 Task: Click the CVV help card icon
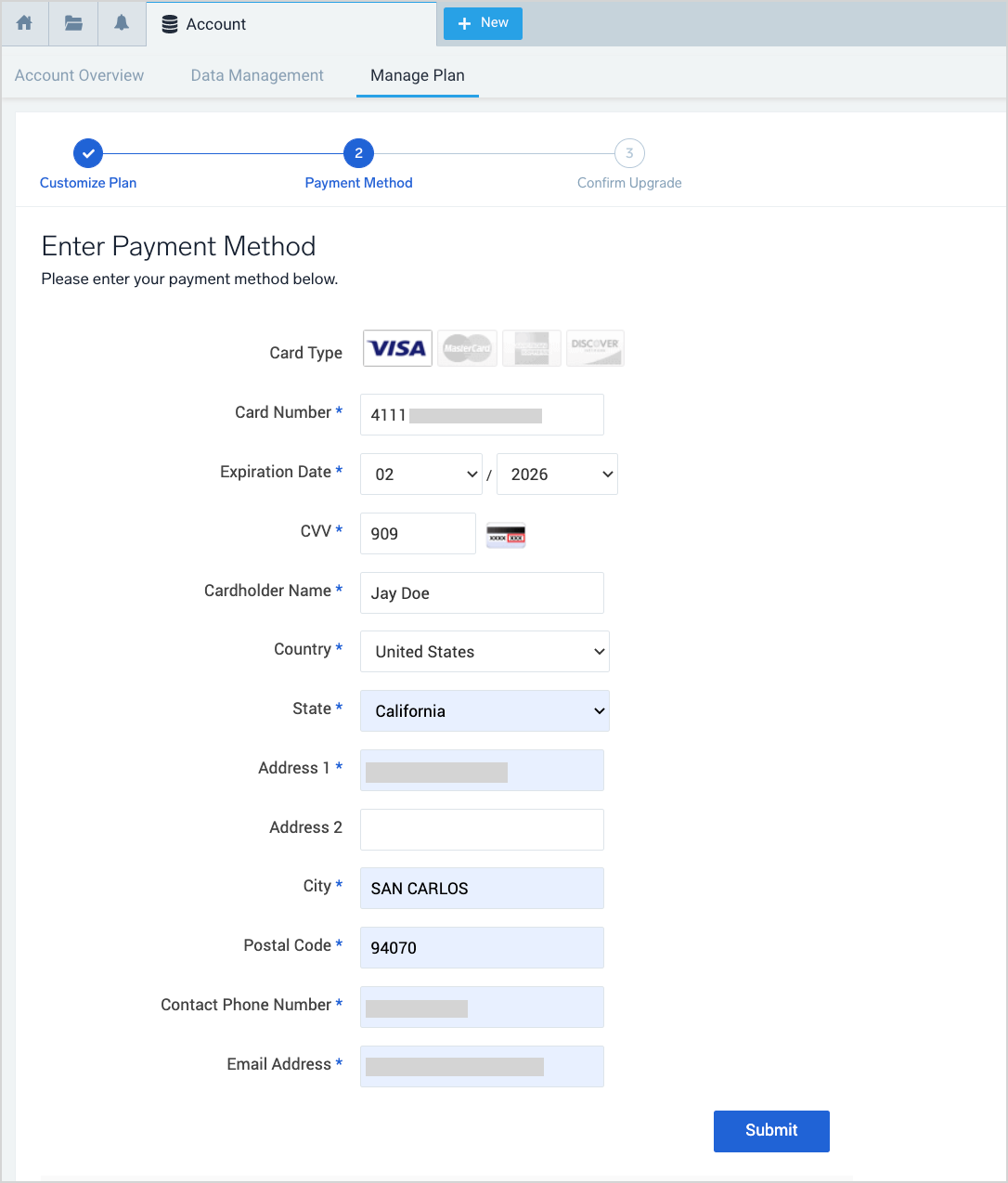(506, 536)
